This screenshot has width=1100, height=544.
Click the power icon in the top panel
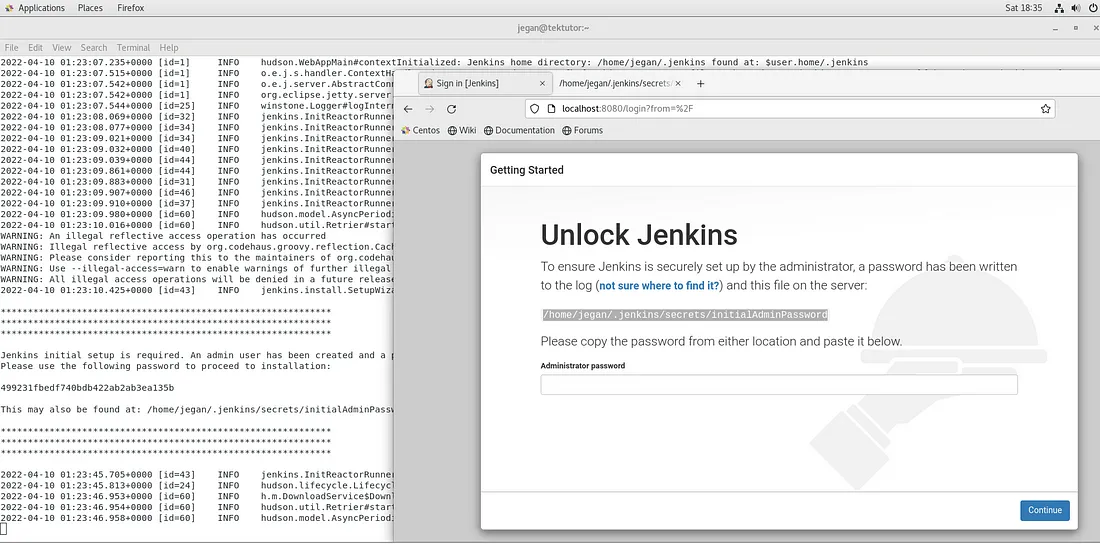click(x=1091, y=8)
